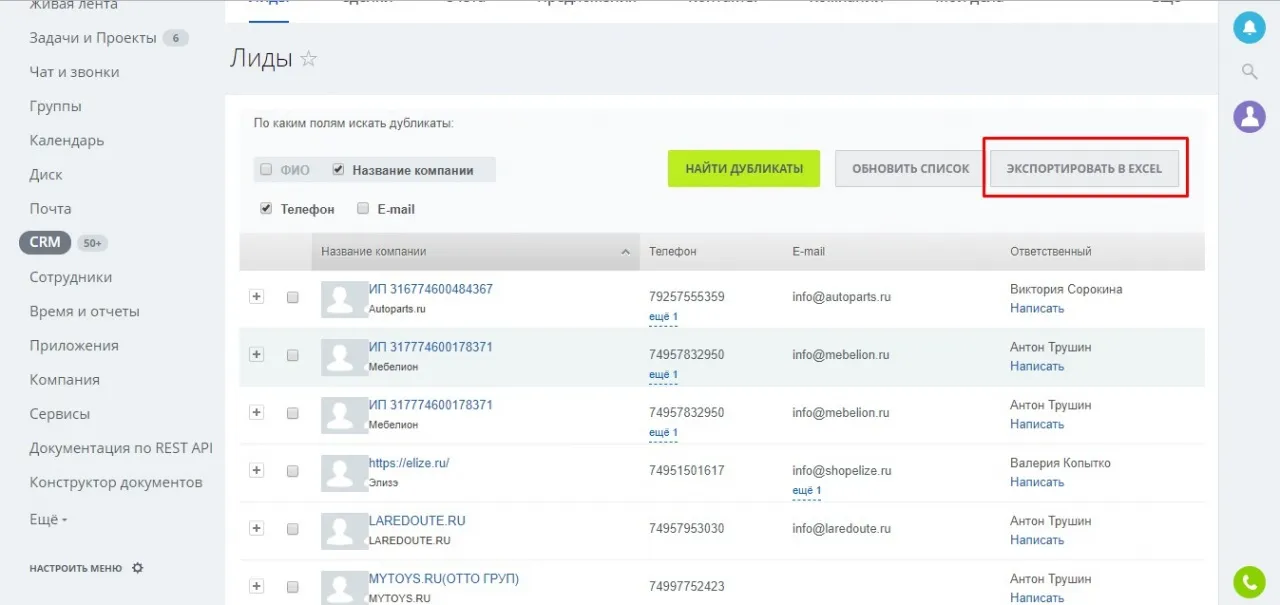Open the user profile avatar icon

1249,116
